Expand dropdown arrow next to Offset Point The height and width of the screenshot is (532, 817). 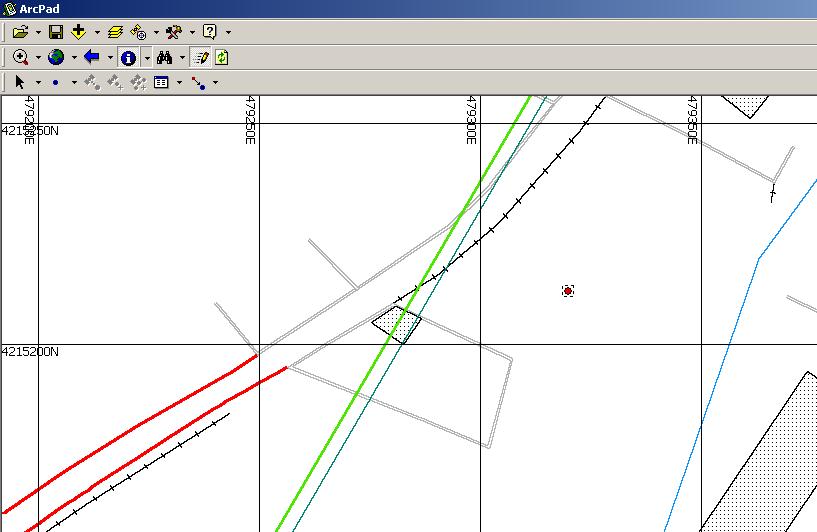[x=215, y=82]
